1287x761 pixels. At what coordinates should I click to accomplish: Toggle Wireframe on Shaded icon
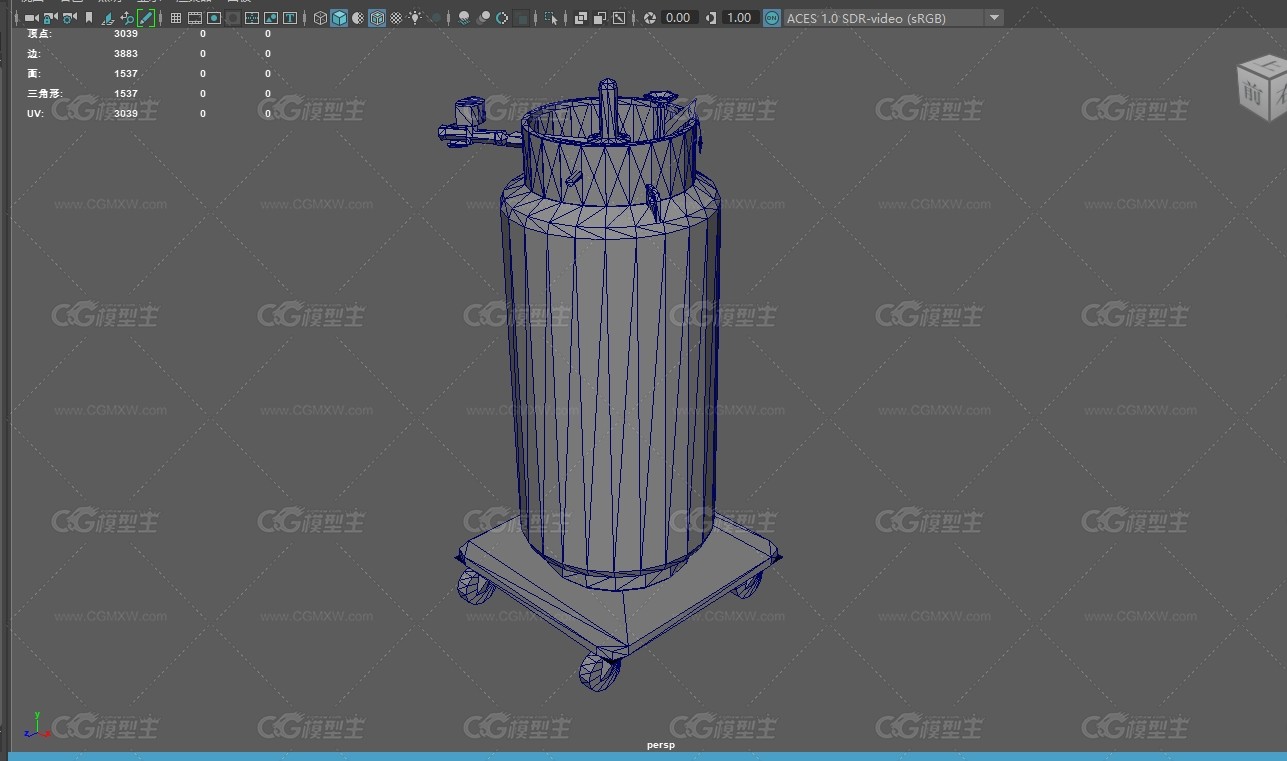click(377, 18)
